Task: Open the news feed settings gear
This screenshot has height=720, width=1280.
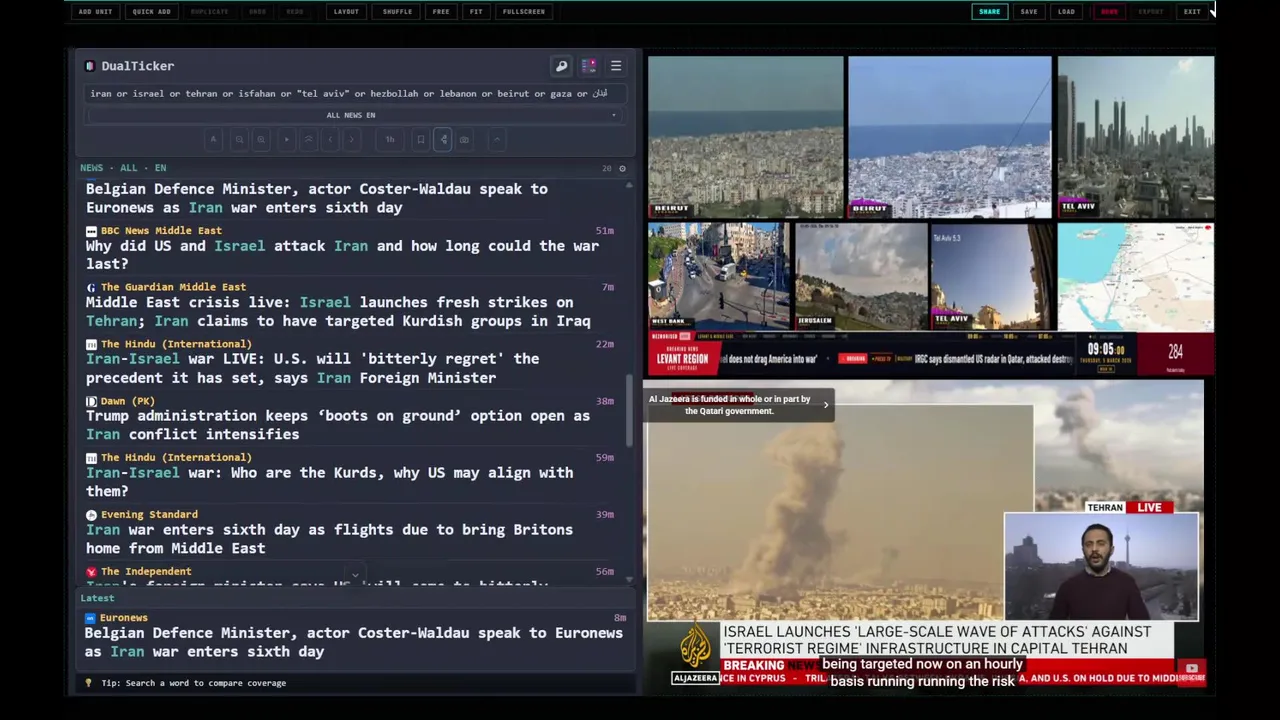Action: click(622, 168)
